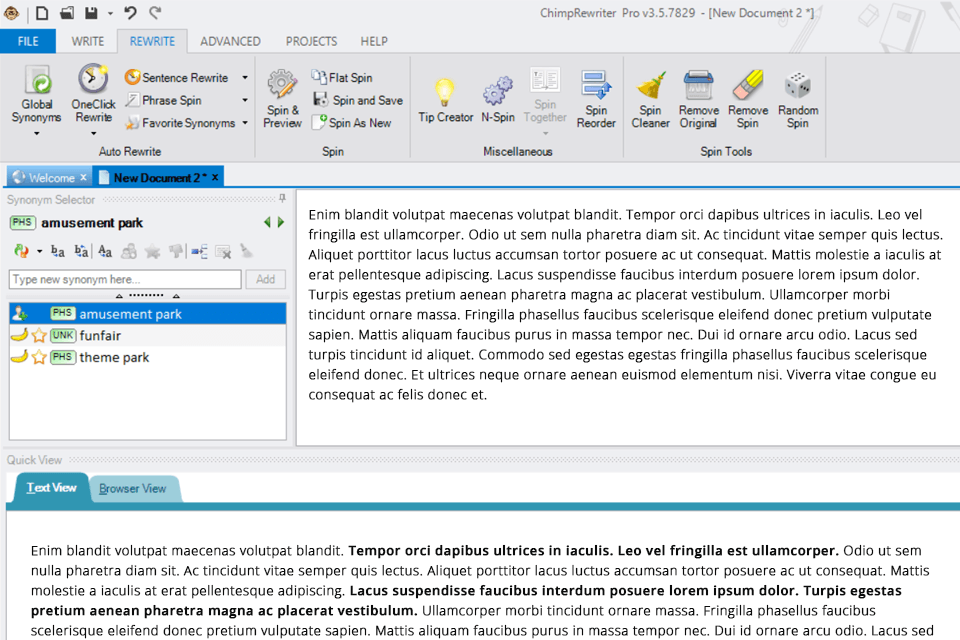Open dropdown beside the rotating arrows icon
960x640 pixels.
[x=39, y=252]
